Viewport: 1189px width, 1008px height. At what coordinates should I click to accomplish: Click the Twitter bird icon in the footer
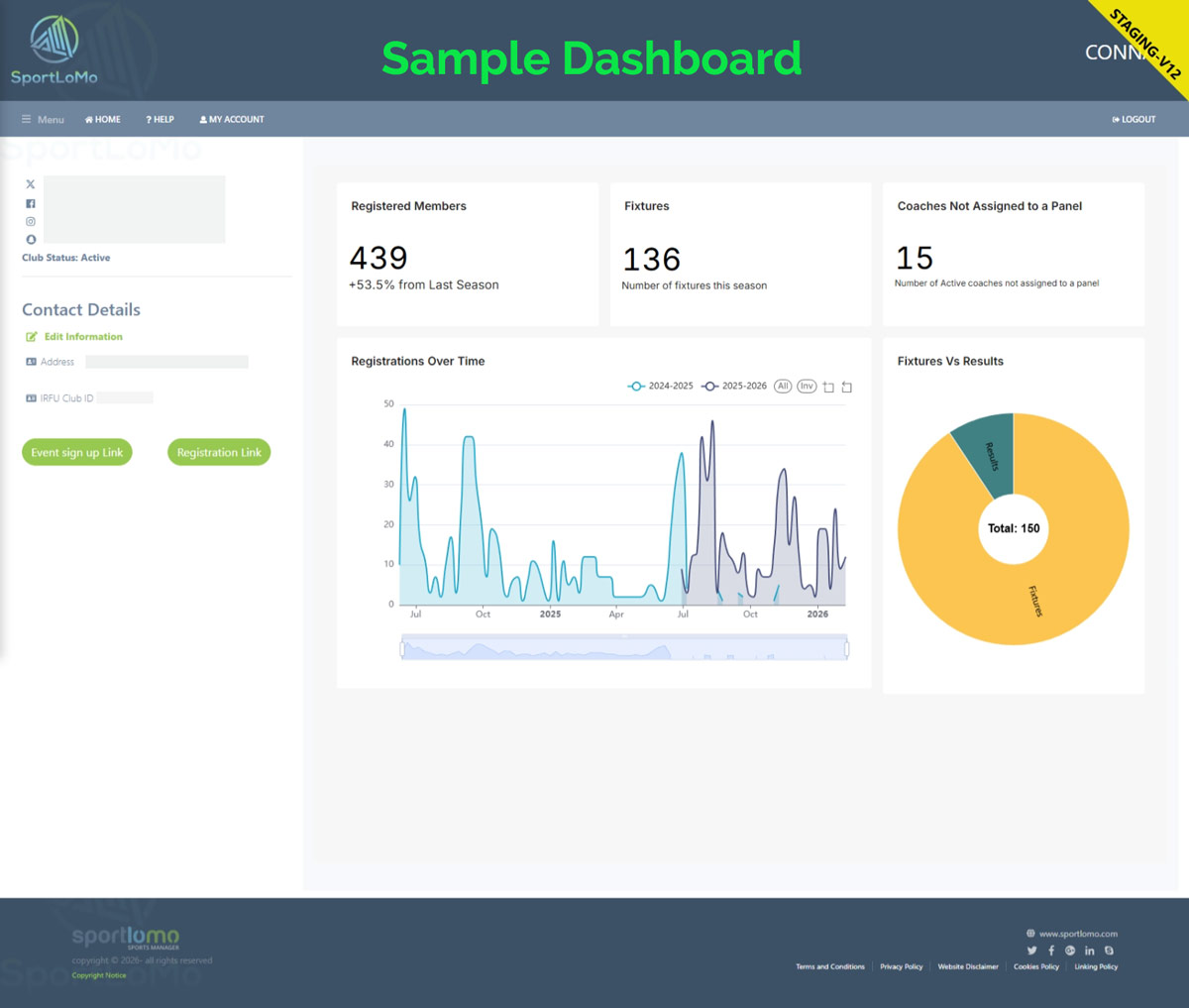[x=1031, y=950]
